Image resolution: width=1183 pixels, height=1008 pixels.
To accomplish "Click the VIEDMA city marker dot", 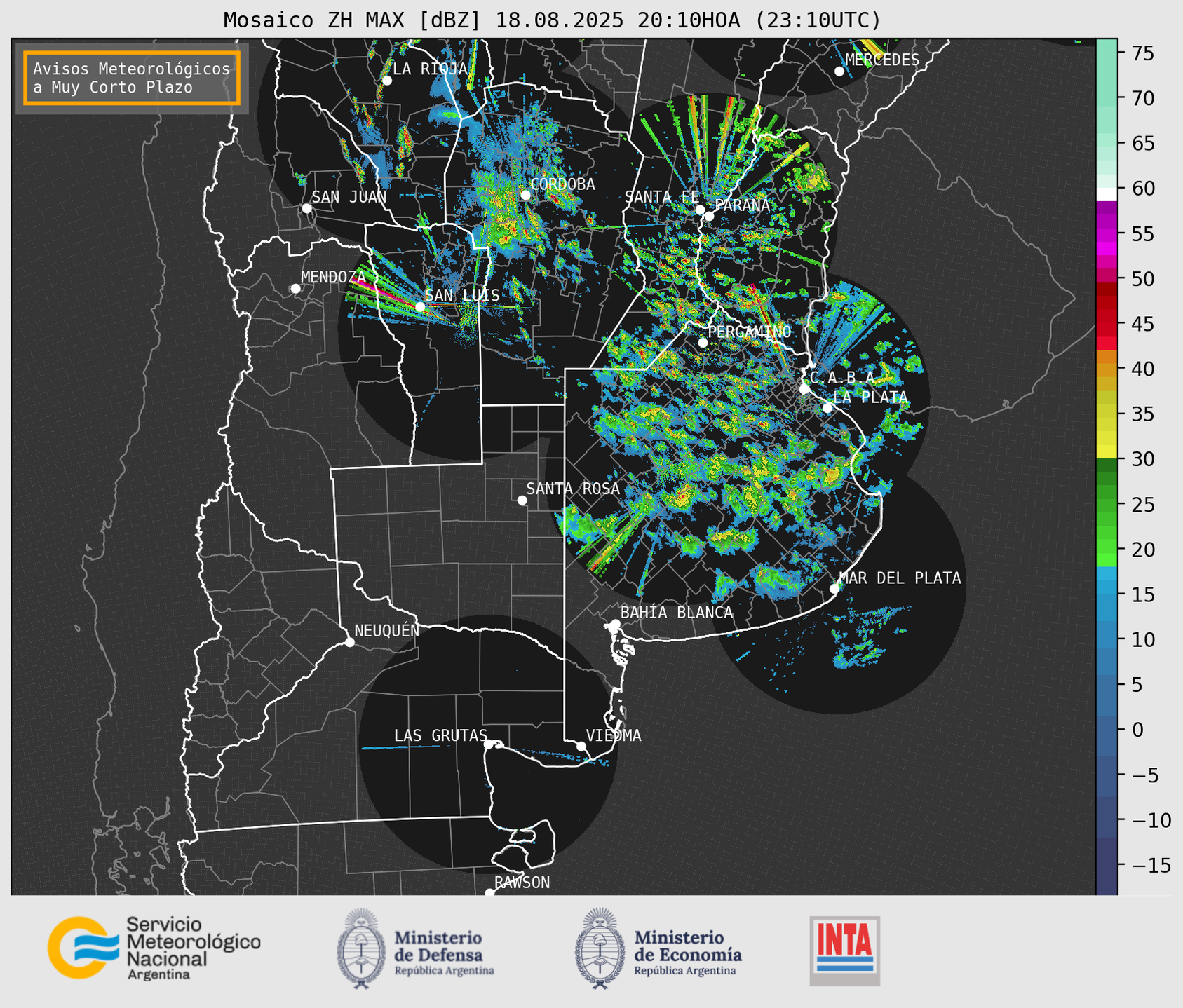I will [581, 746].
